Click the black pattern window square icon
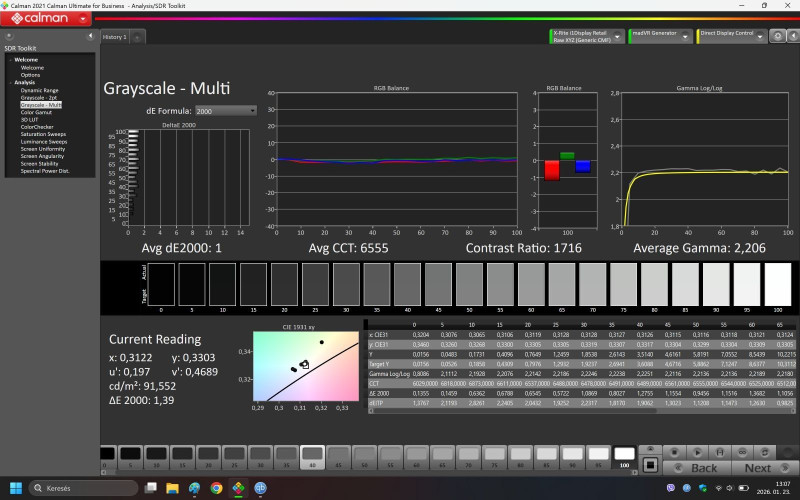This screenshot has height=500, width=800. pyautogui.click(x=650, y=465)
